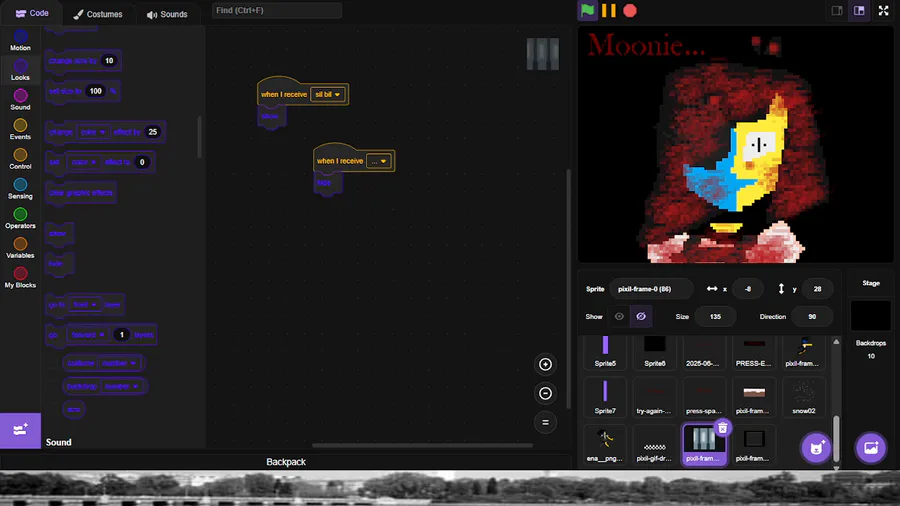This screenshot has width=900, height=506.
Task: Reset workspace zoom with the equals icon
Action: click(545, 423)
